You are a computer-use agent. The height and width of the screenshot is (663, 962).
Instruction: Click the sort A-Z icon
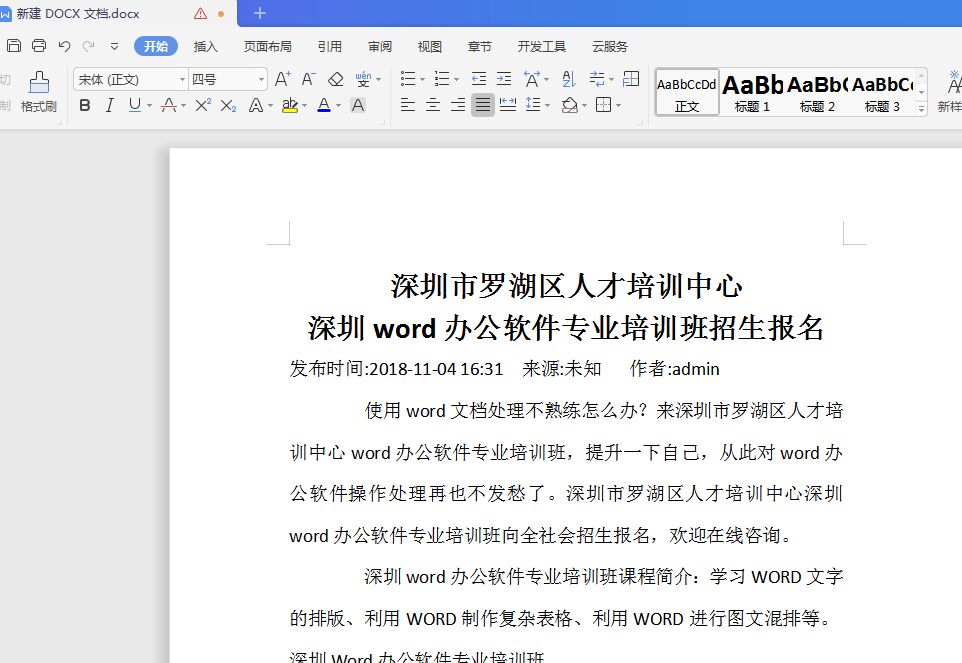click(x=569, y=79)
